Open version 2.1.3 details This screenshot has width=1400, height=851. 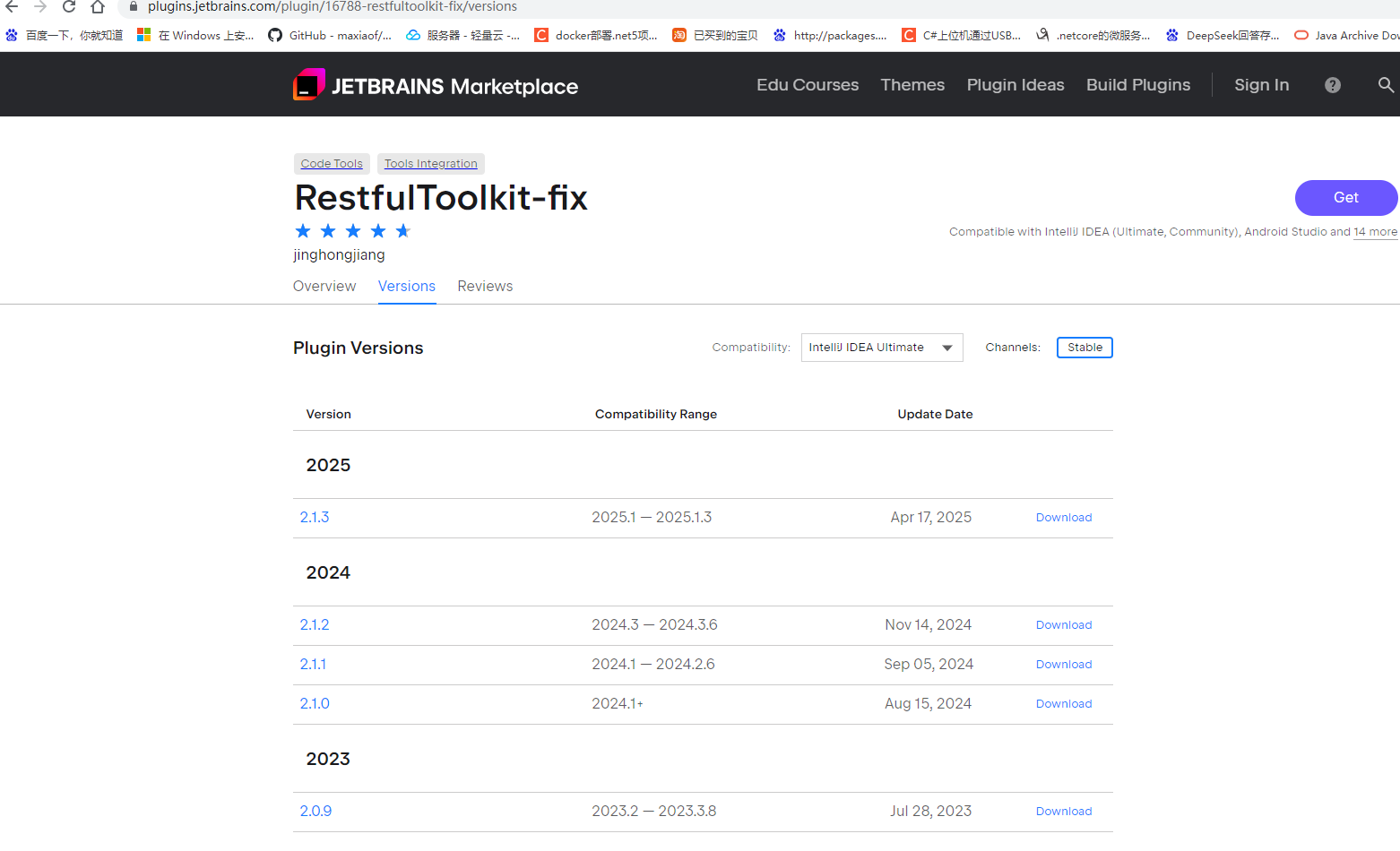[x=315, y=518]
